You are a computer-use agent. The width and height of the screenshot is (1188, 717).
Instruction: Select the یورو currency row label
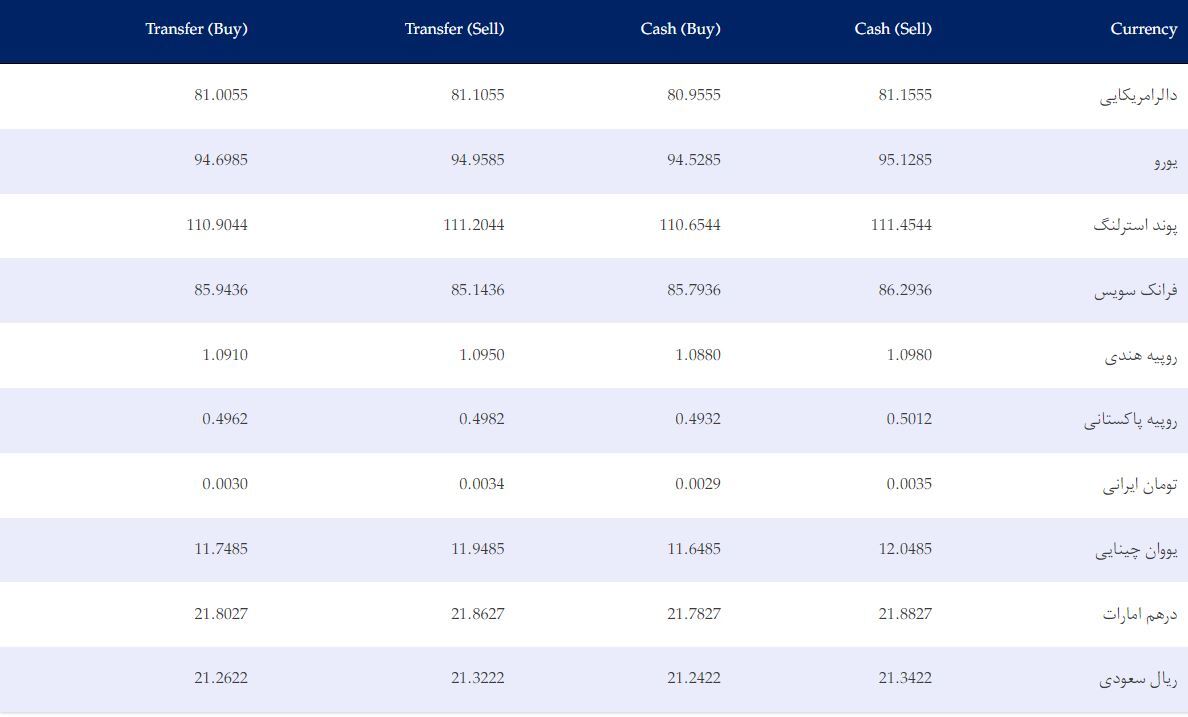coord(1165,161)
